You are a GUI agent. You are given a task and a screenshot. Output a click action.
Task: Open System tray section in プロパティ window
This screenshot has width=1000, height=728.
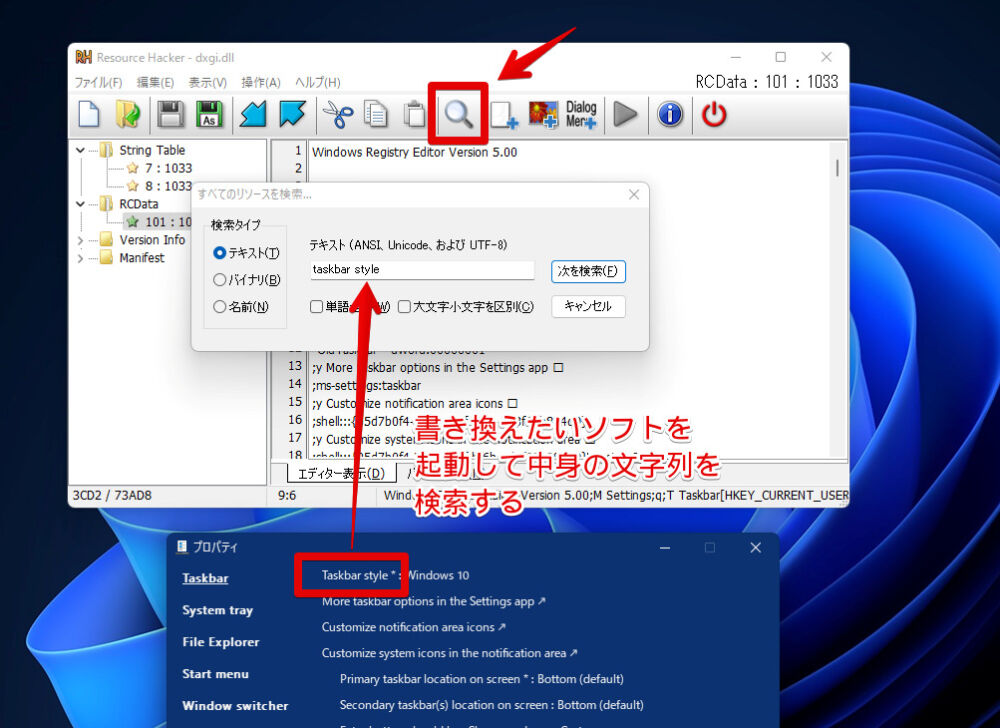tap(217, 610)
